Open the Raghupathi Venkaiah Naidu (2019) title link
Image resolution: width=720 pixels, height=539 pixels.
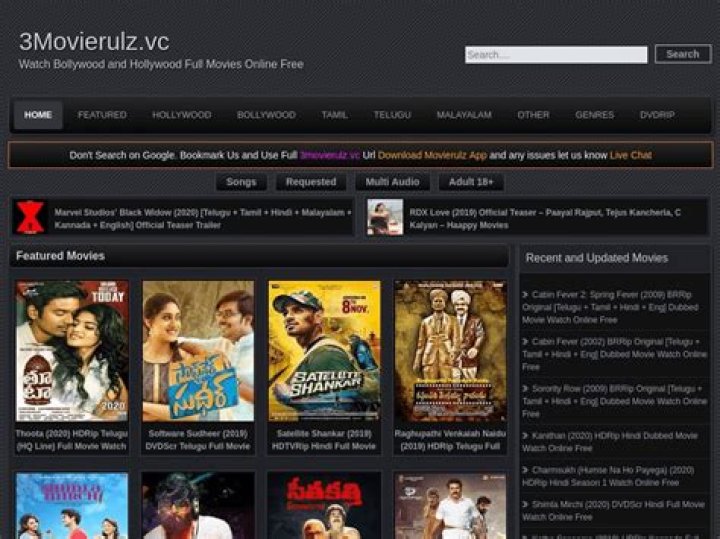450,440
